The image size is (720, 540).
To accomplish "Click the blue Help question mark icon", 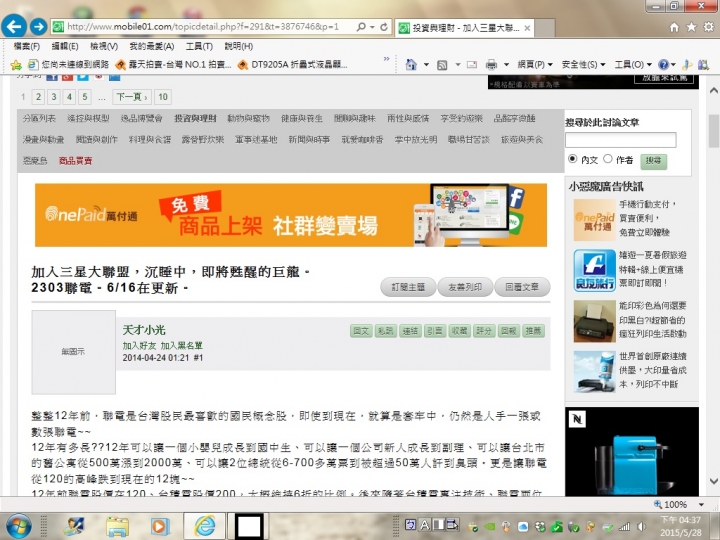I will [663, 64].
